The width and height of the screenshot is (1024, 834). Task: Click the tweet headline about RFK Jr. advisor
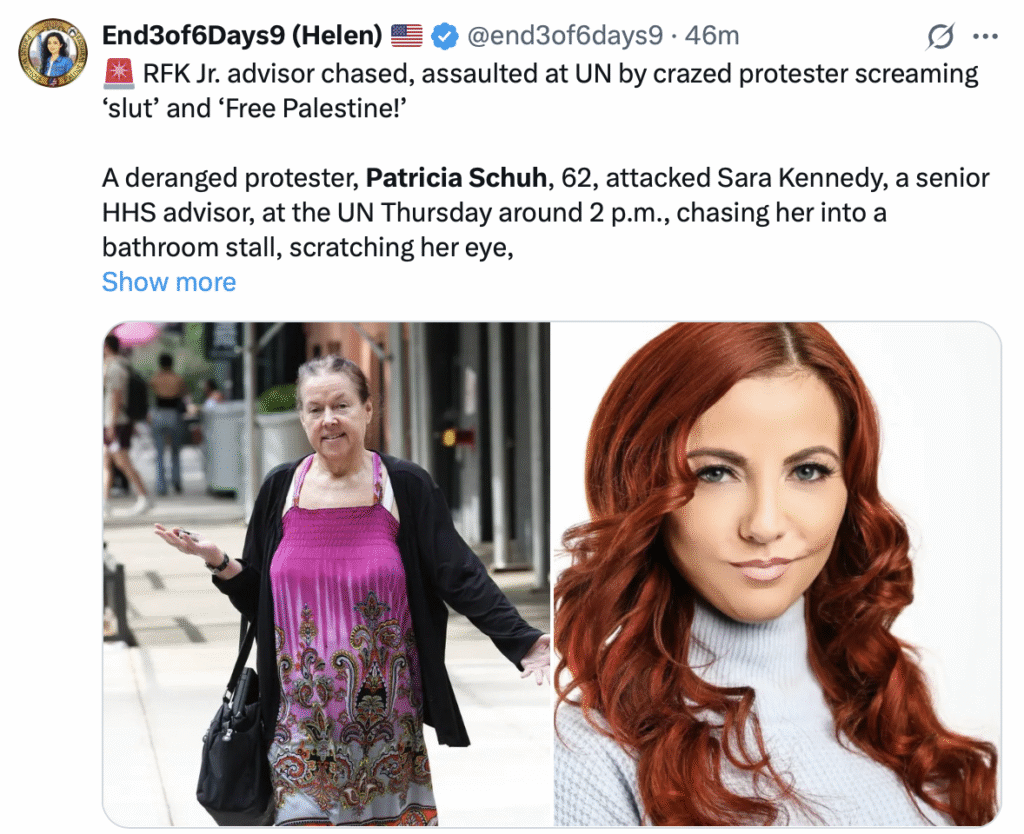[x=540, y=91]
